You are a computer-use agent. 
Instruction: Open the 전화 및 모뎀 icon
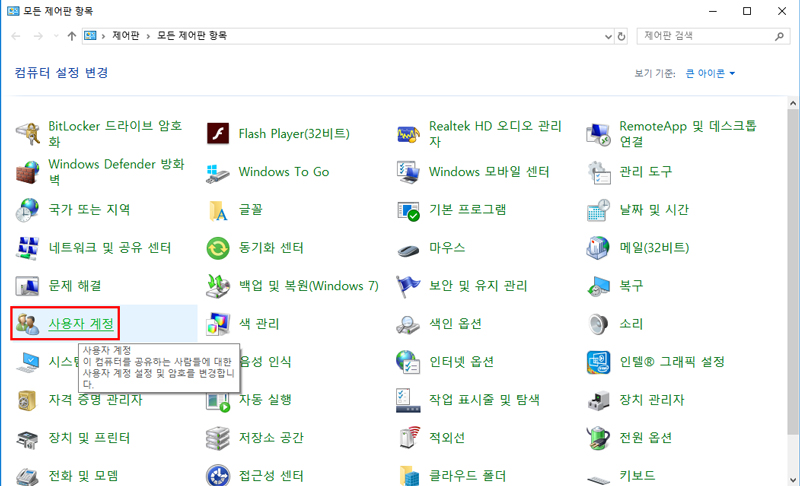[27, 475]
